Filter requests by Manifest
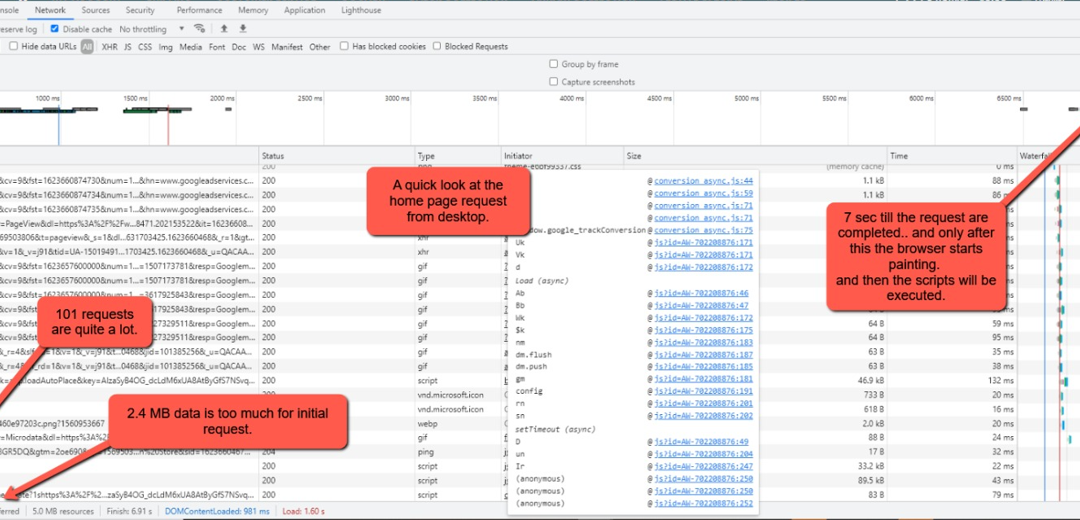 point(287,47)
